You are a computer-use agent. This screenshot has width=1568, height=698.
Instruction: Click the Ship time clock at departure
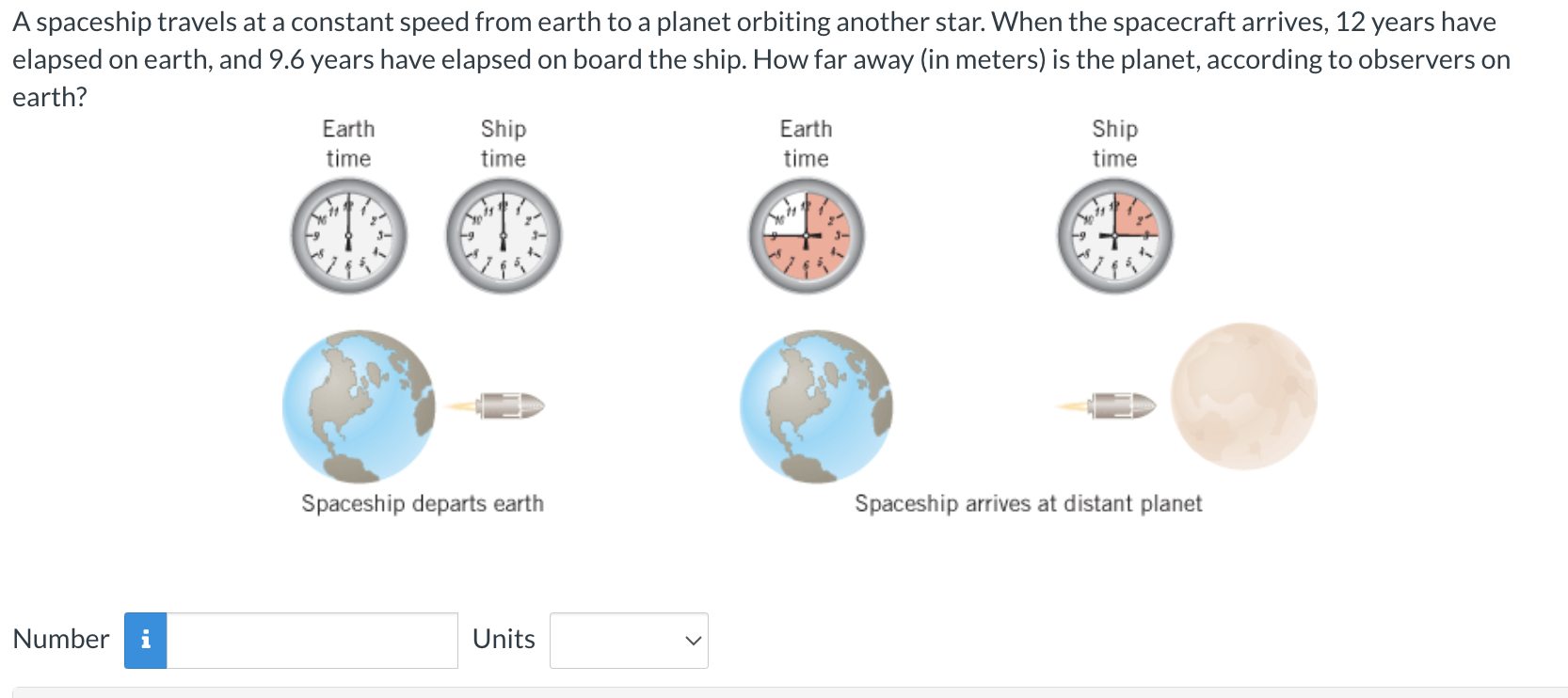point(502,236)
